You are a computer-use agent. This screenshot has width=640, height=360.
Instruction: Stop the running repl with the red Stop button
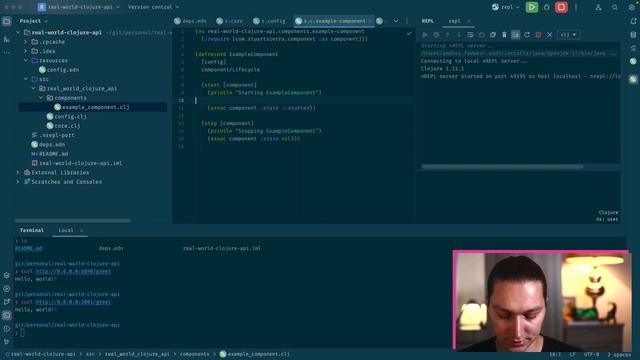pos(561,7)
